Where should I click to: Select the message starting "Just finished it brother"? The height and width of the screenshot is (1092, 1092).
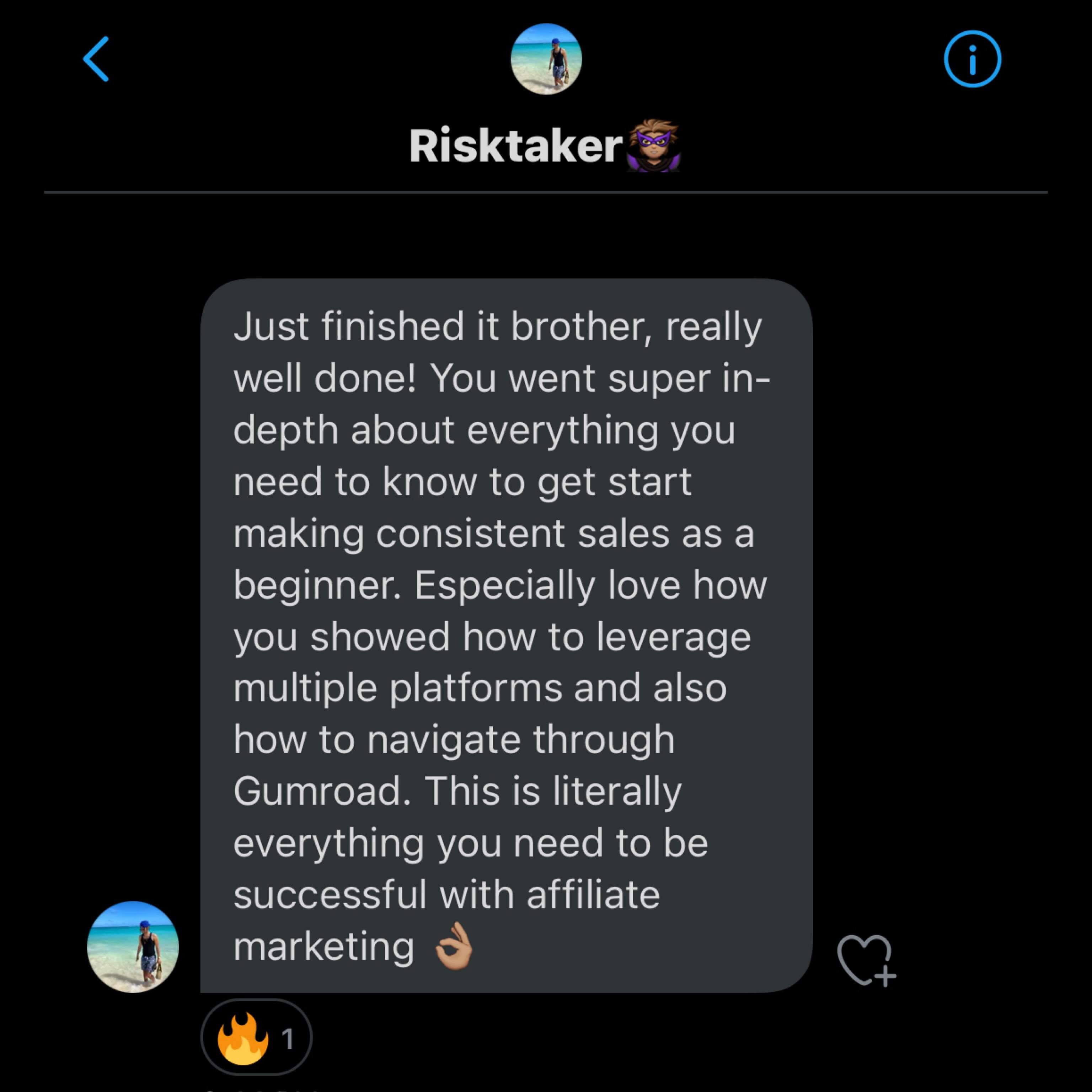pos(506,633)
